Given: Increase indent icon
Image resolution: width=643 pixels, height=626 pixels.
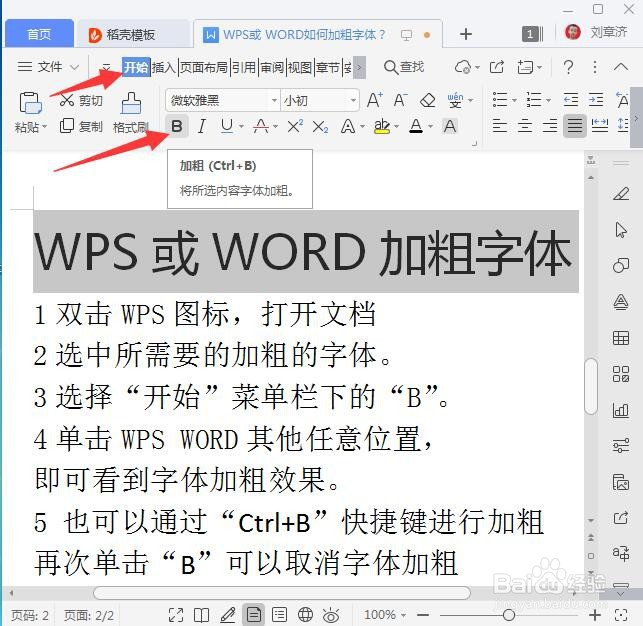Looking at the screenshot, I should [596, 100].
